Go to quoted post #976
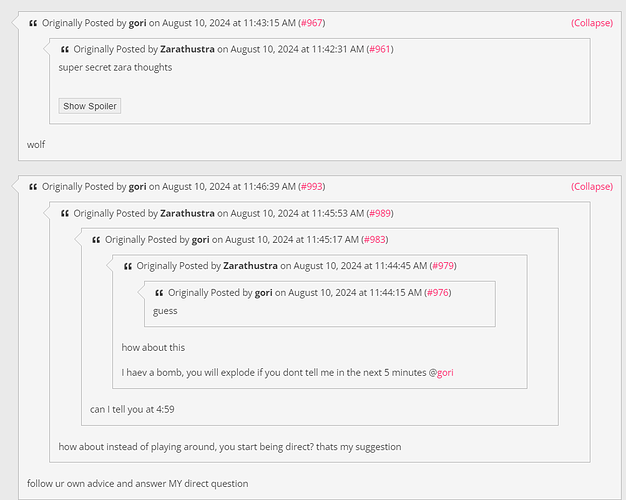Image resolution: width=626 pixels, height=500 pixels. (x=438, y=293)
